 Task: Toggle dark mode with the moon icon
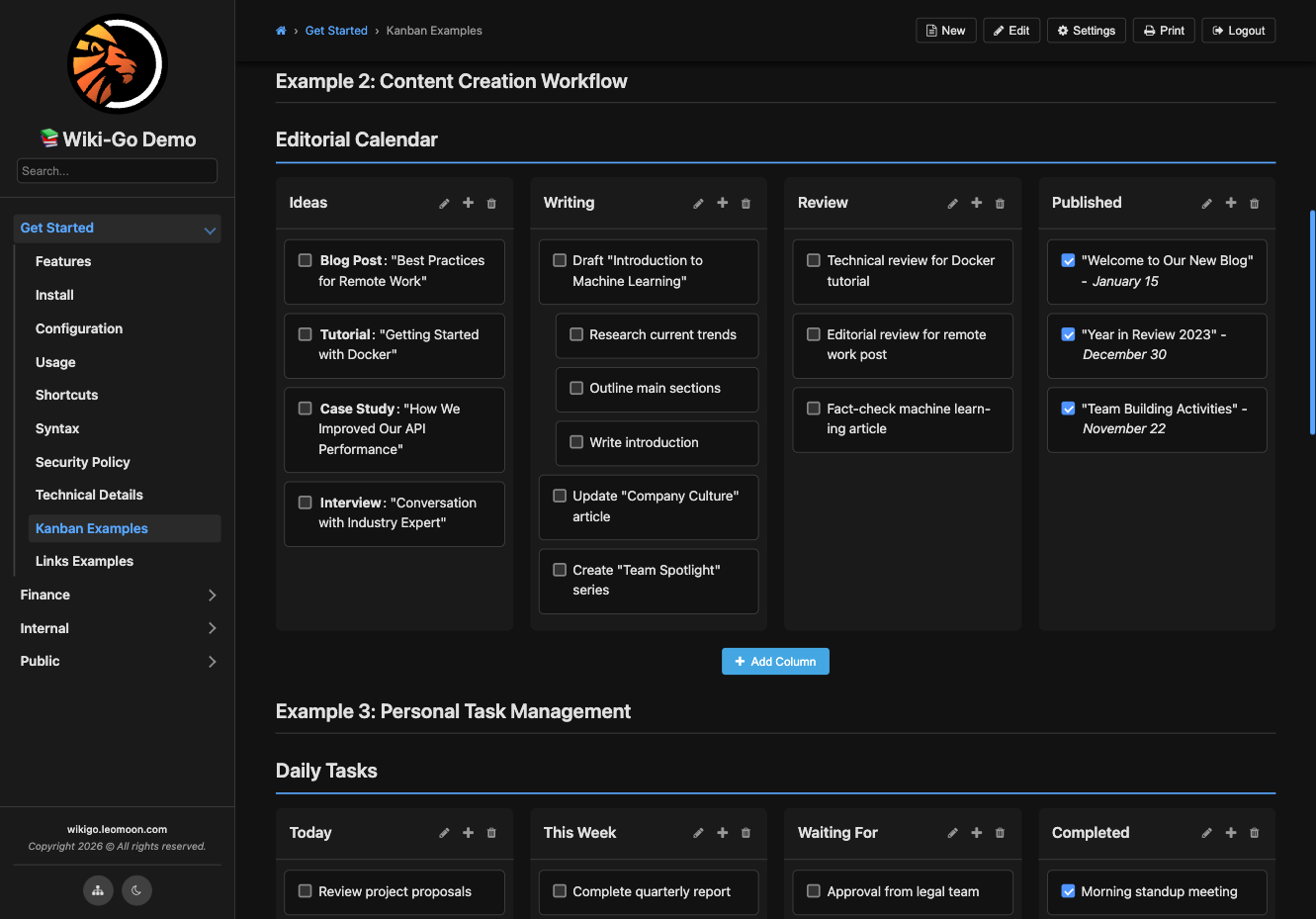pyautogui.click(x=136, y=890)
